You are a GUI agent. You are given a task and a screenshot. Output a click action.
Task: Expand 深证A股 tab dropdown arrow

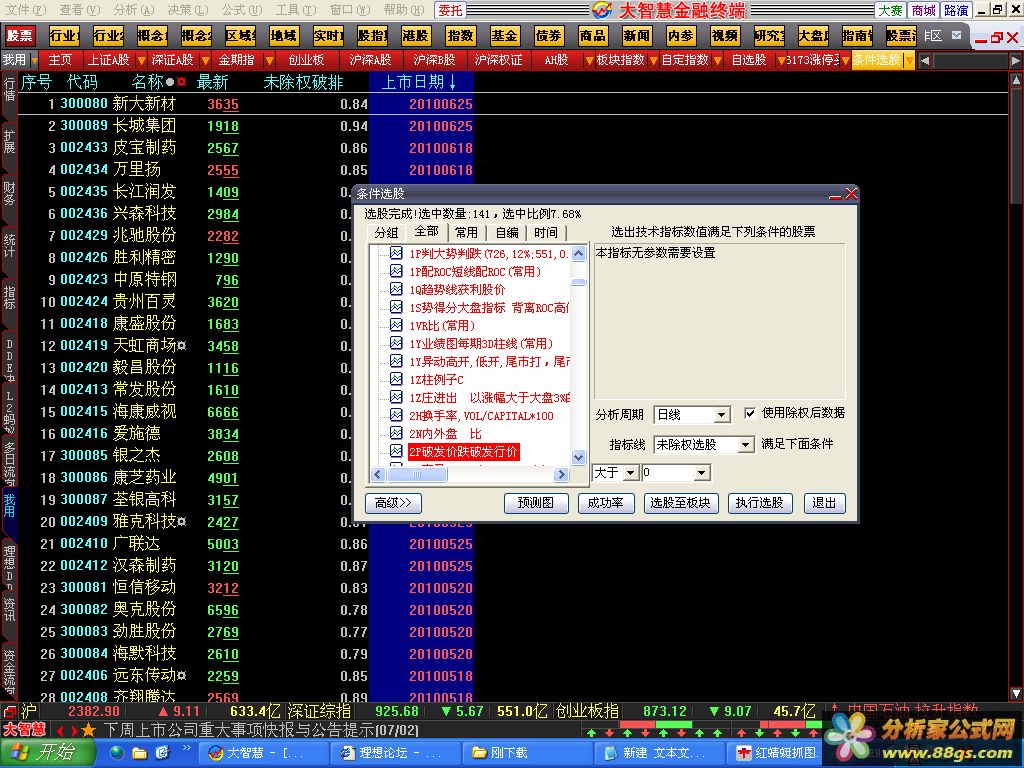[205, 60]
